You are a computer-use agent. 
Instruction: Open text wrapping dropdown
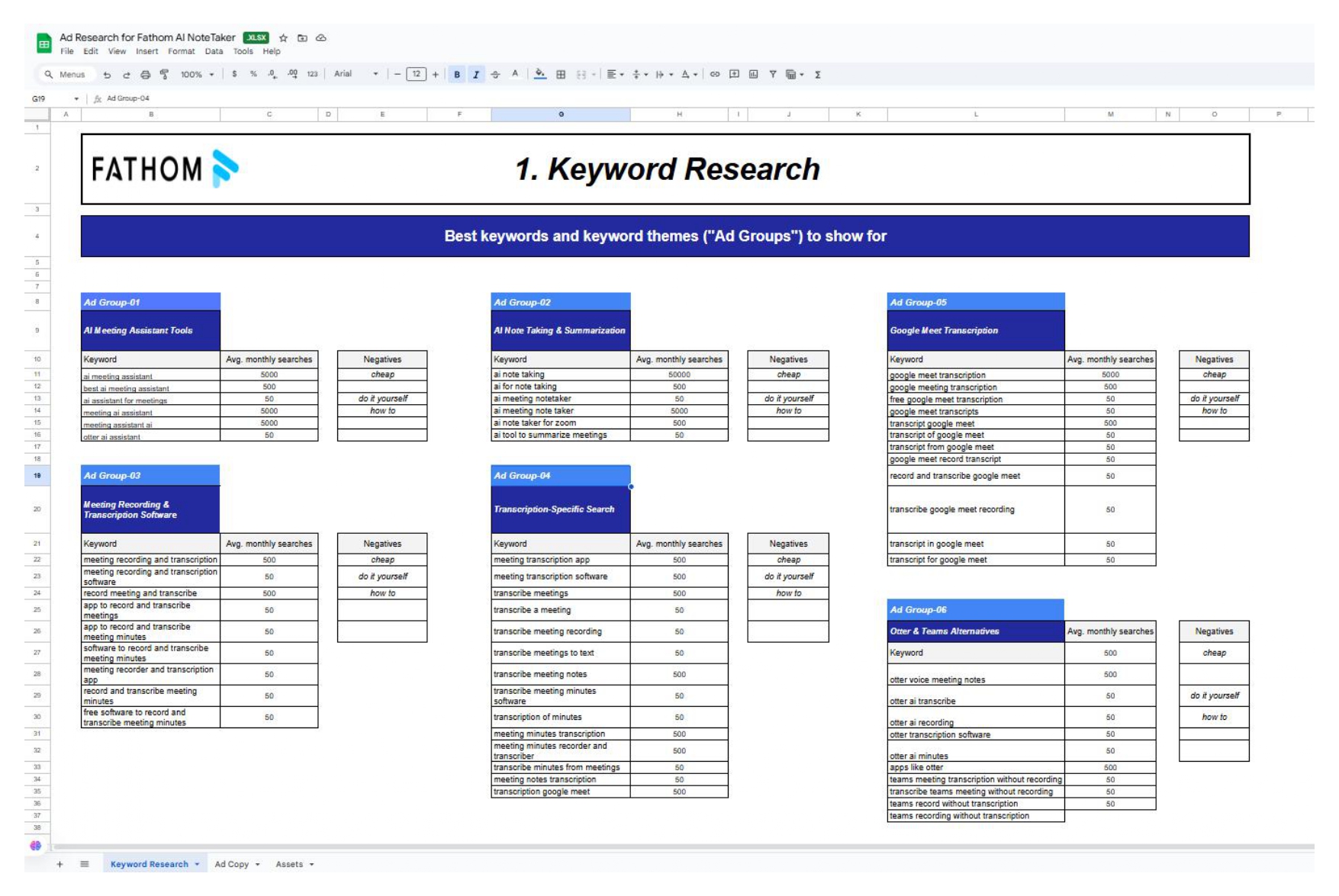(664, 75)
